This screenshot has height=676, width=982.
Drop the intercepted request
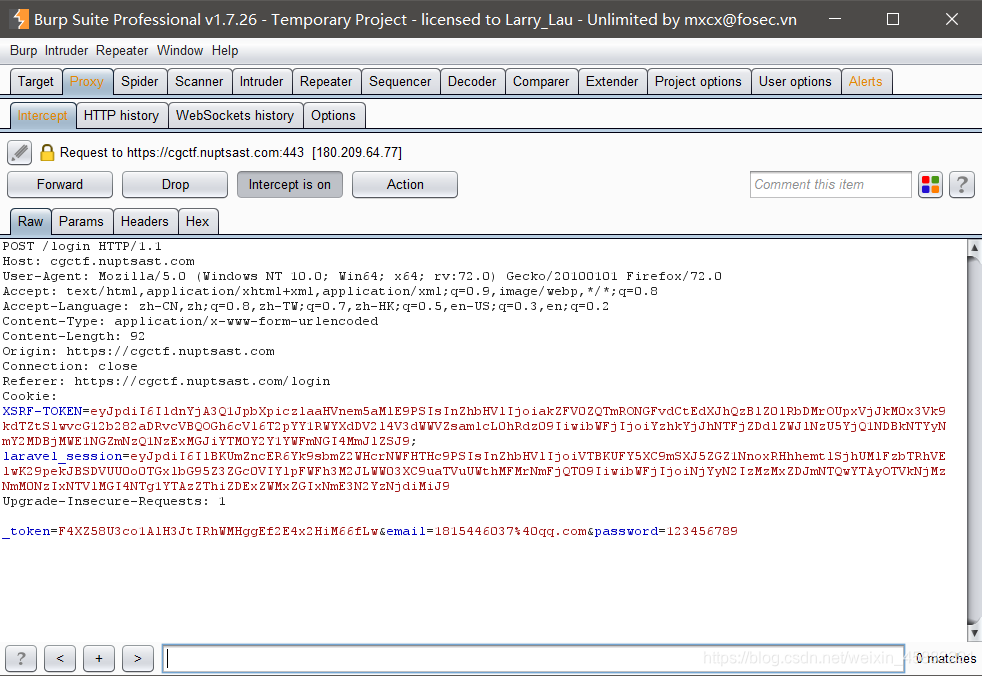click(x=175, y=185)
